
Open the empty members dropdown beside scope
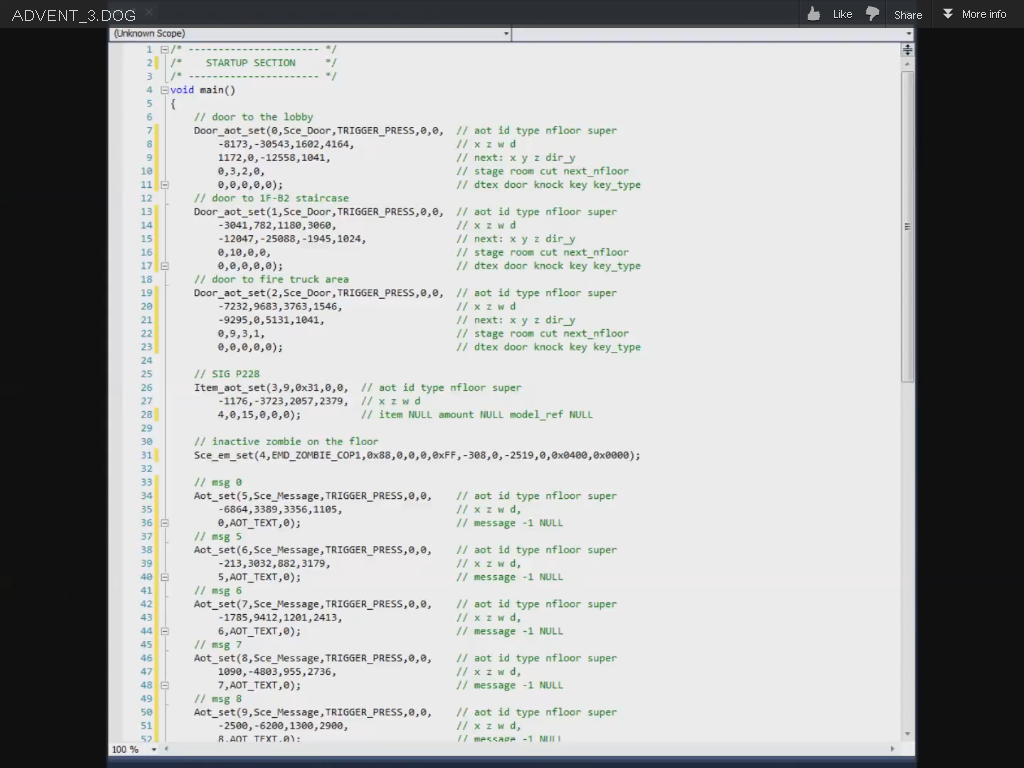(712, 34)
